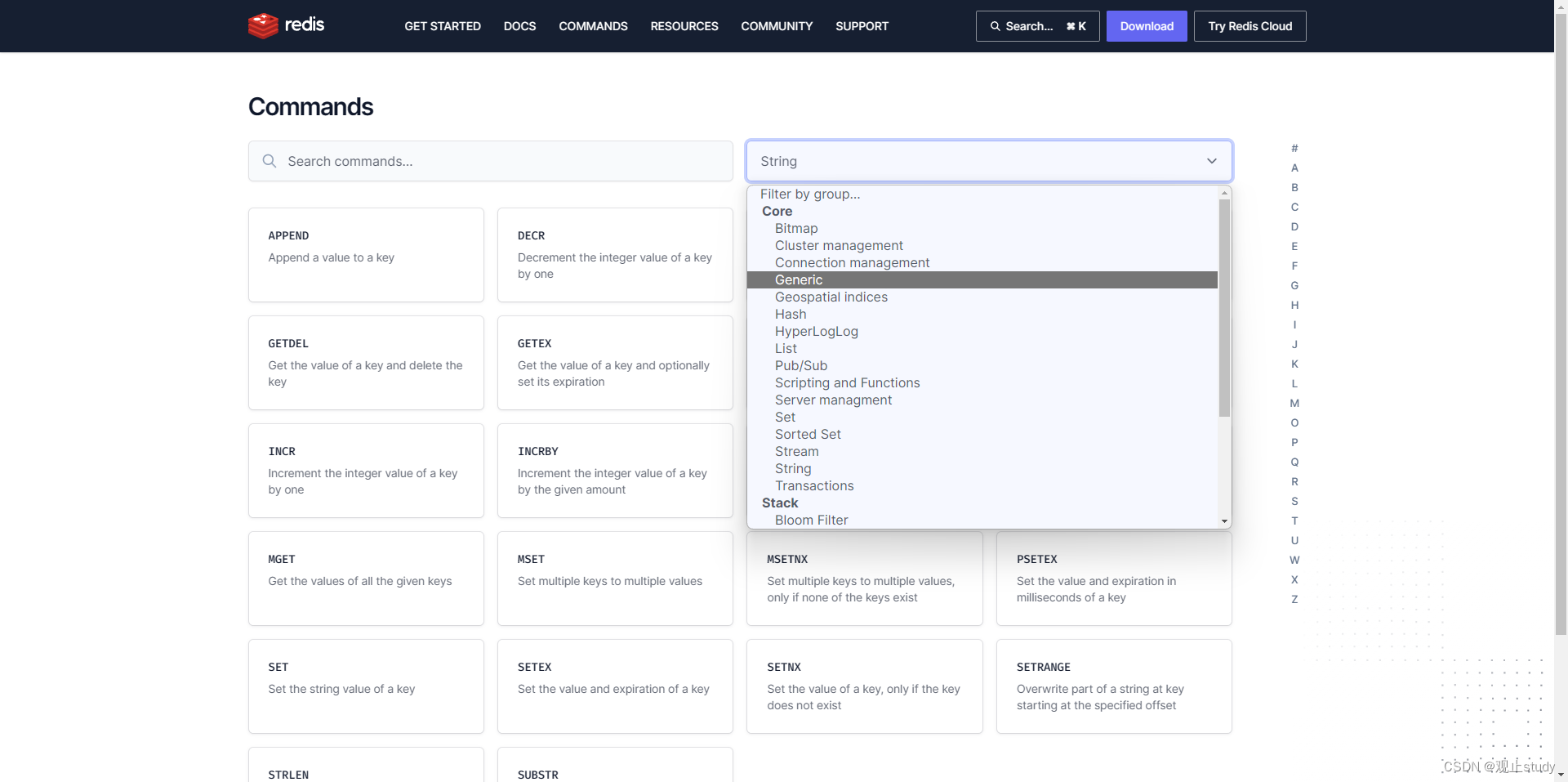This screenshot has width=1568, height=782.
Task: Jump to letter P in alphabet index
Action: [x=1294, y=442]
